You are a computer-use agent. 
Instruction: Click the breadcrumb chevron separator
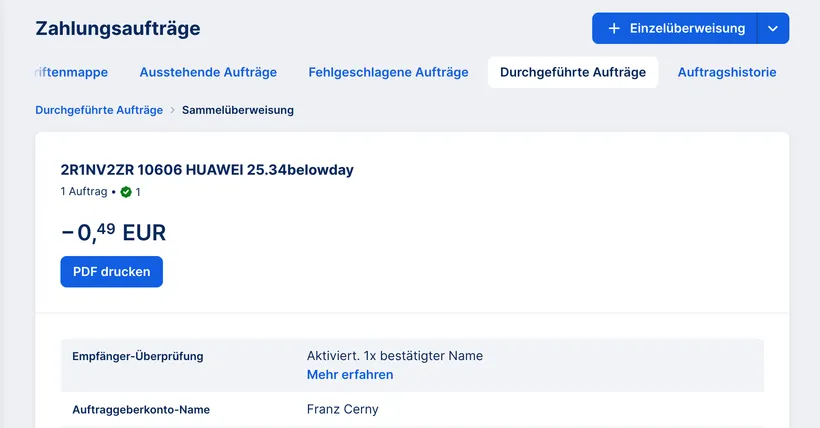[x=172, y=110]
